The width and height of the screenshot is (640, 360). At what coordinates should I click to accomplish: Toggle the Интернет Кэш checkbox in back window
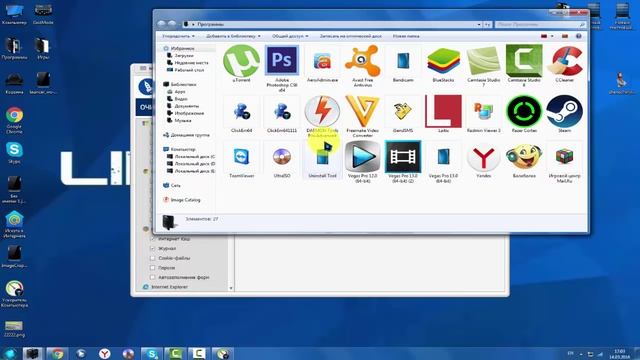click(153, 239)
